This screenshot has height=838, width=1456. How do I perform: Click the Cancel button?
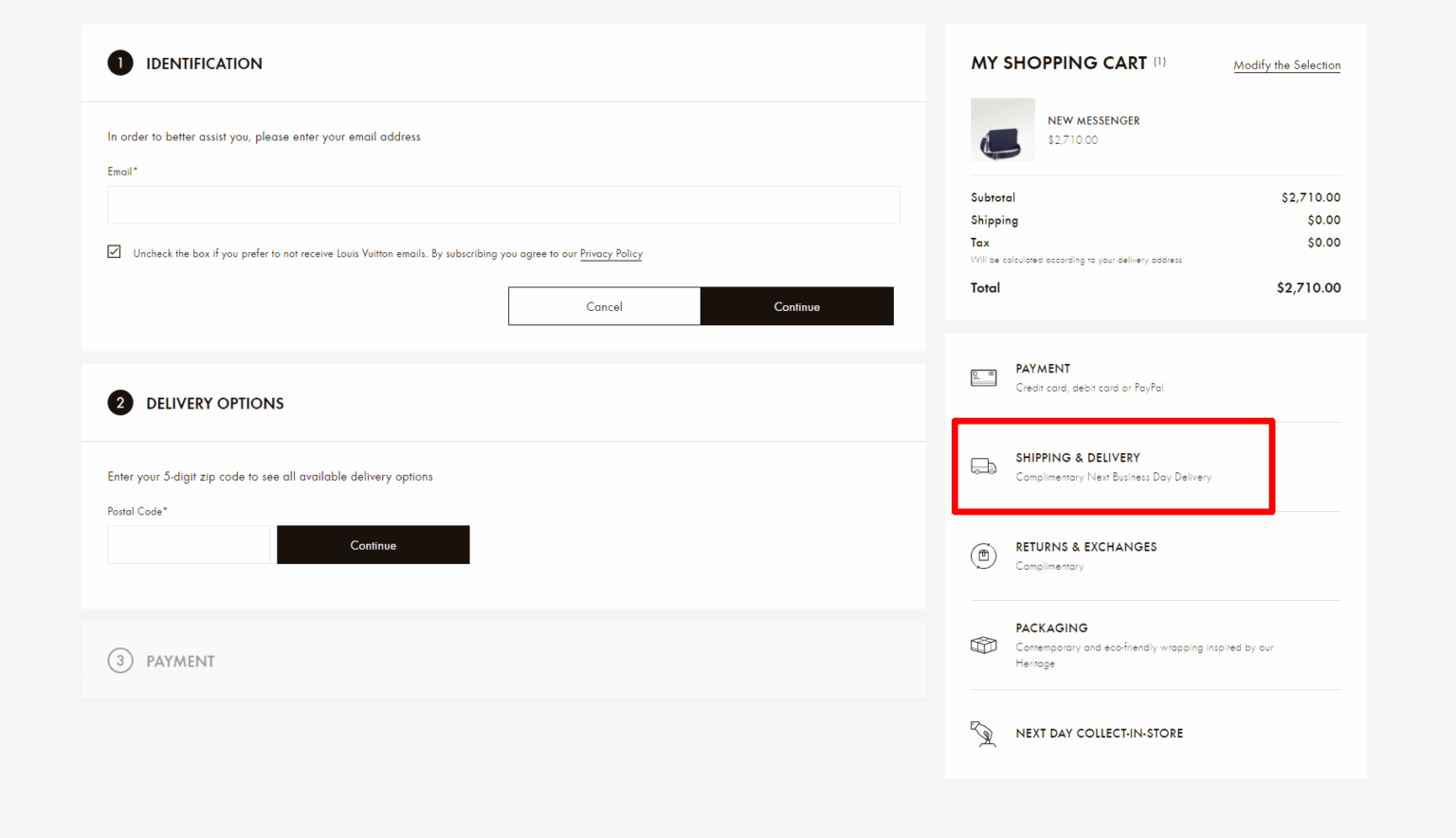[604, 306]
